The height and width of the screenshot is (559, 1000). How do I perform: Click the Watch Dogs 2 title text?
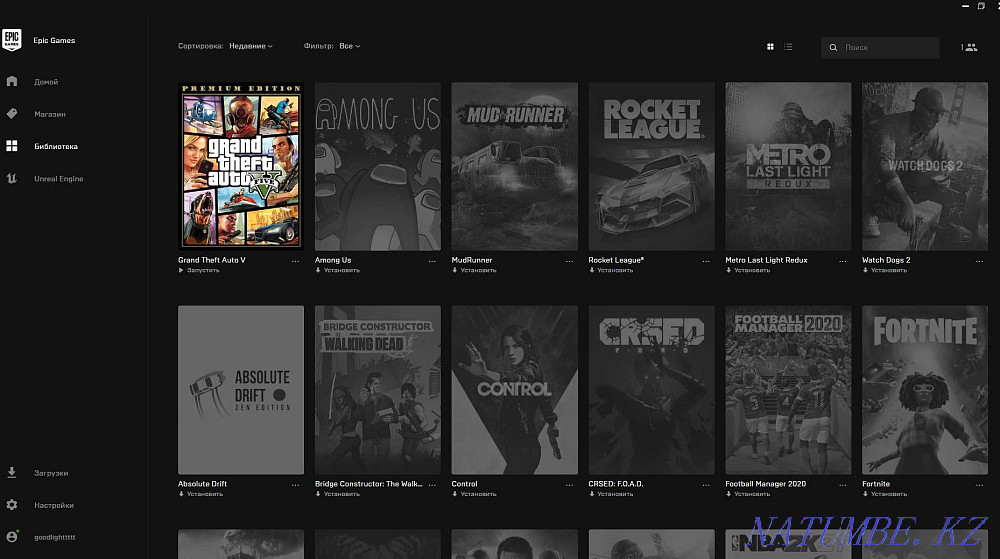pos(886,260)
